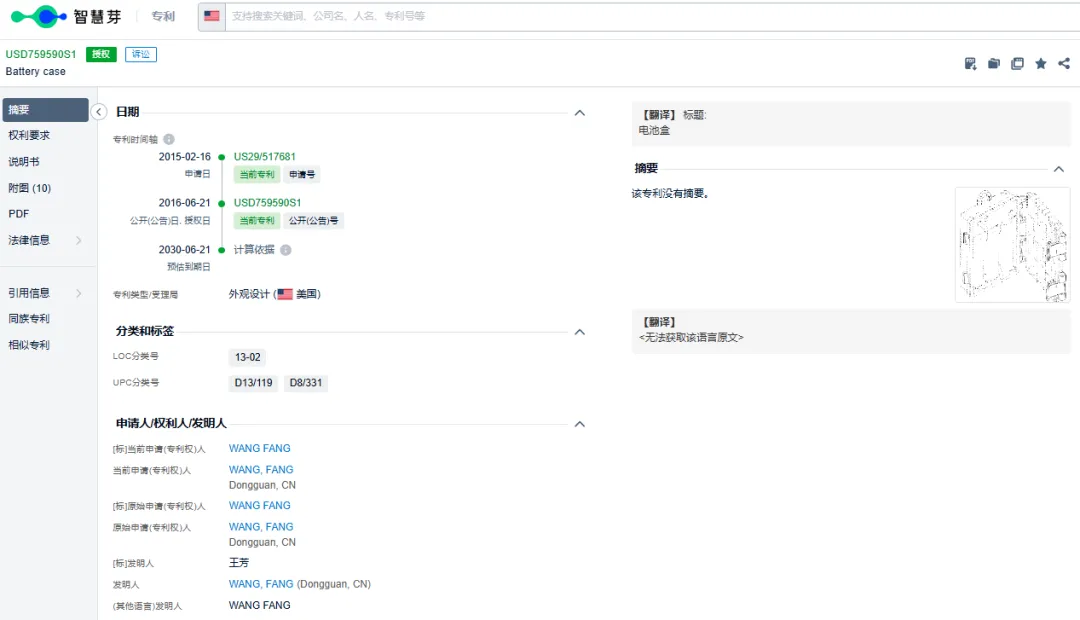Screen dimensions: 1080x620
Task: Select UPC classification D8/331
Action: 306,383
